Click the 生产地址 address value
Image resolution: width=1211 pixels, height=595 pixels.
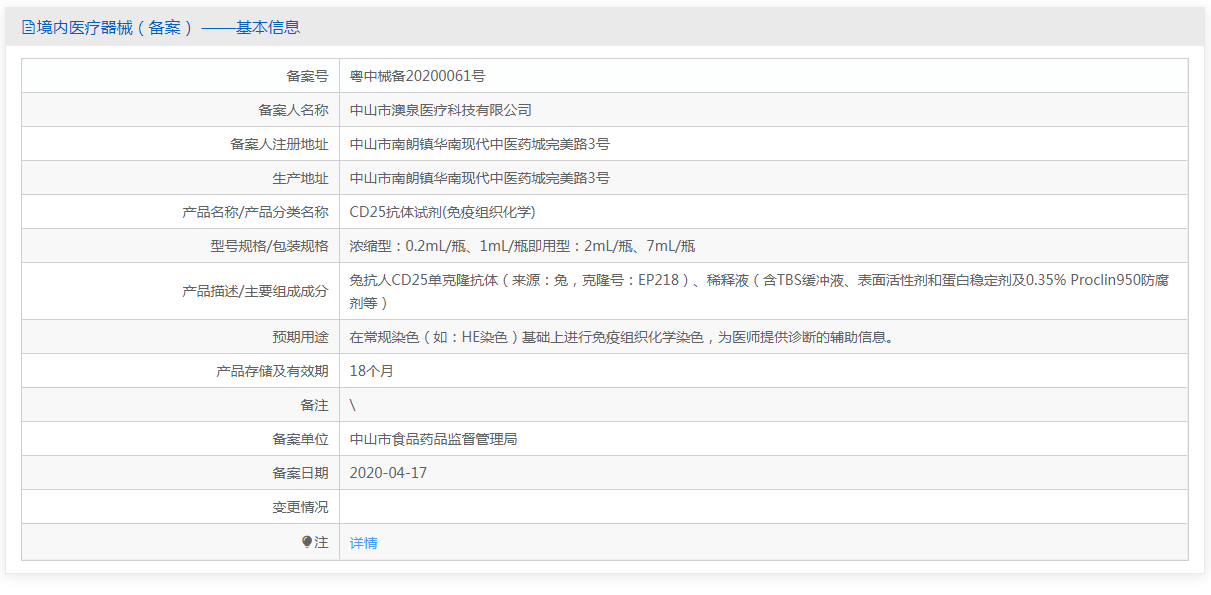pos(480,178)
